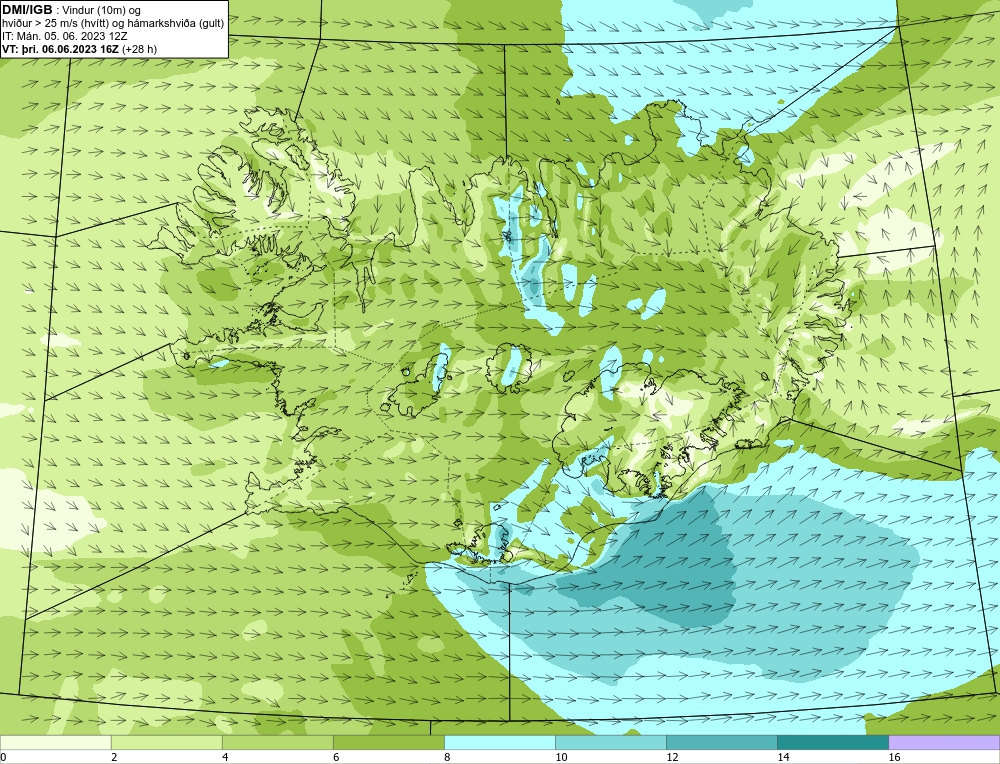Click the 2–4 m/s light green legend swatch

(166, 742)
